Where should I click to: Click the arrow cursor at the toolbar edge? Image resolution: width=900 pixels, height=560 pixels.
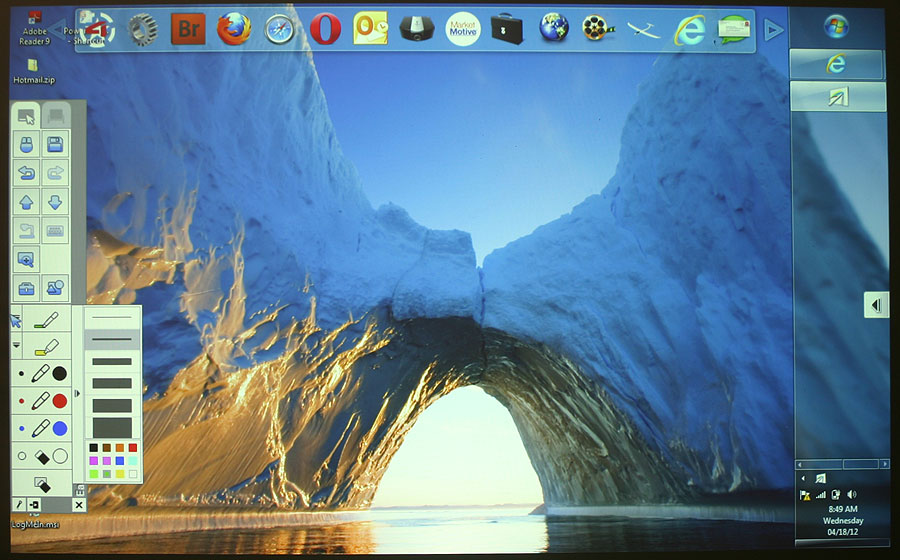[16, 320]
